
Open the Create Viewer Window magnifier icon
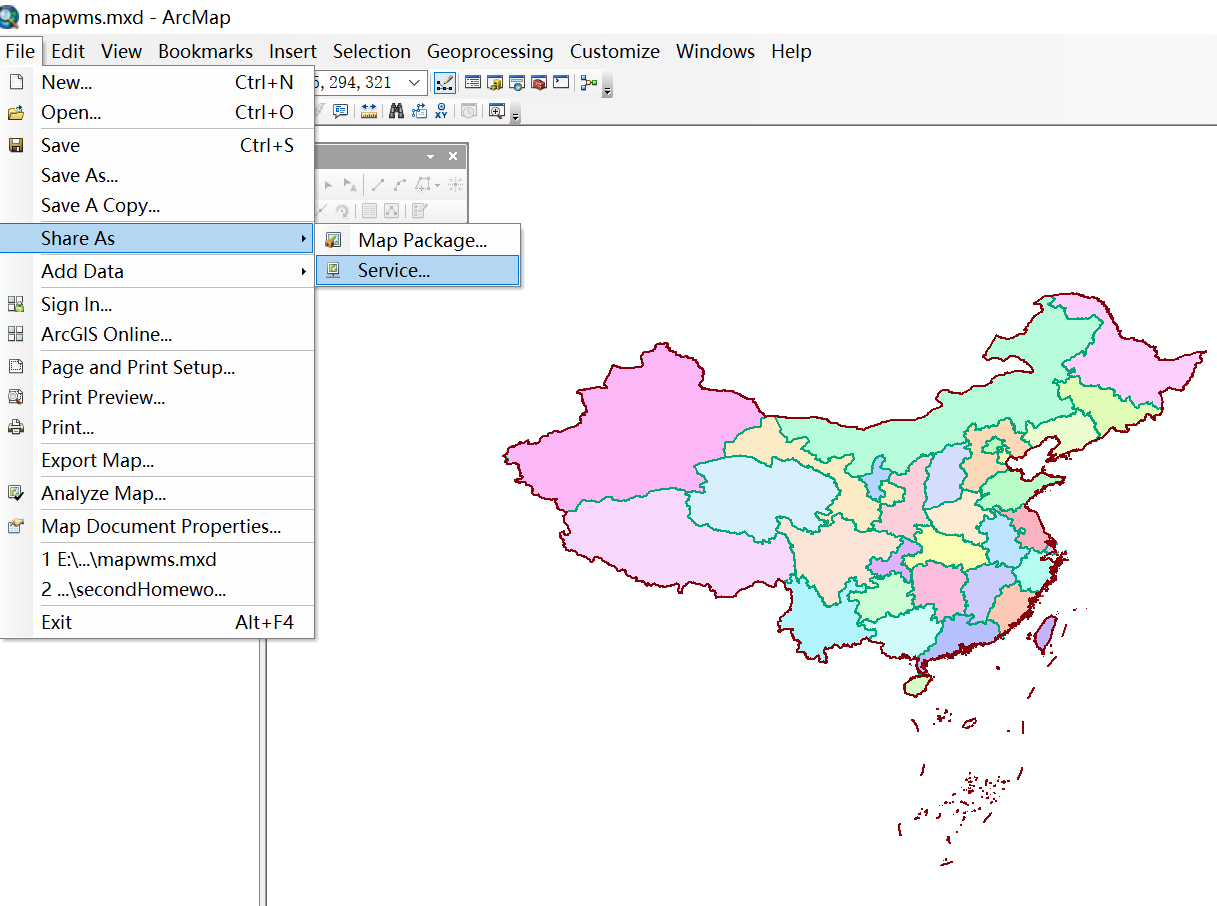tap(497, 111)
